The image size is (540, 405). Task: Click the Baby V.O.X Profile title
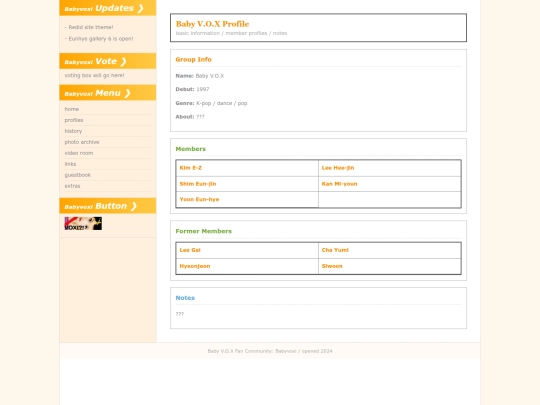click(212, 24)
